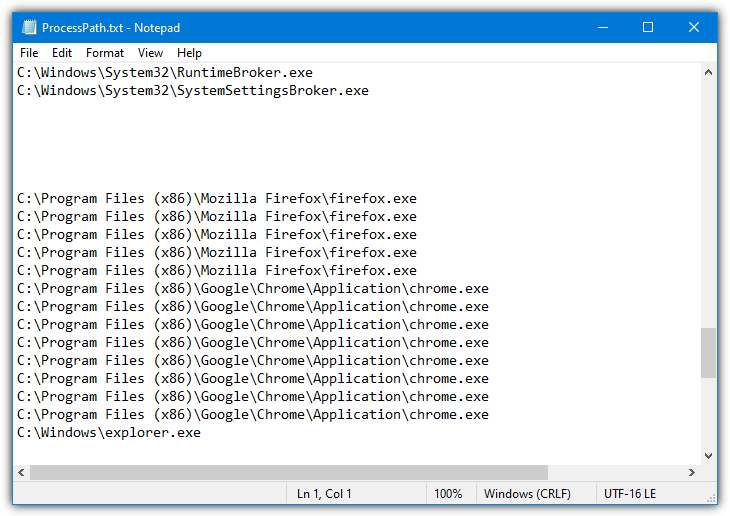
Task: Click the UTF-16 LE encoding status entry
Action: point(630,494)
